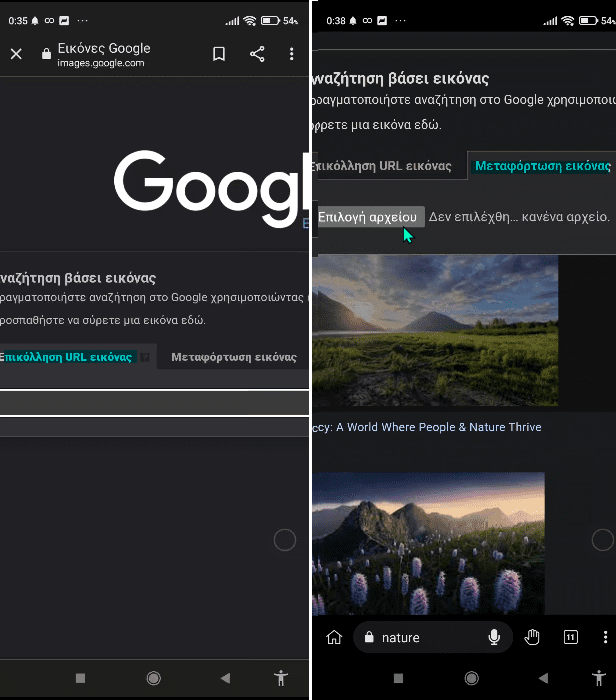The image size is (616, 700).
Task: Tap the lock icon beside images.google.com
Action: 46,54
